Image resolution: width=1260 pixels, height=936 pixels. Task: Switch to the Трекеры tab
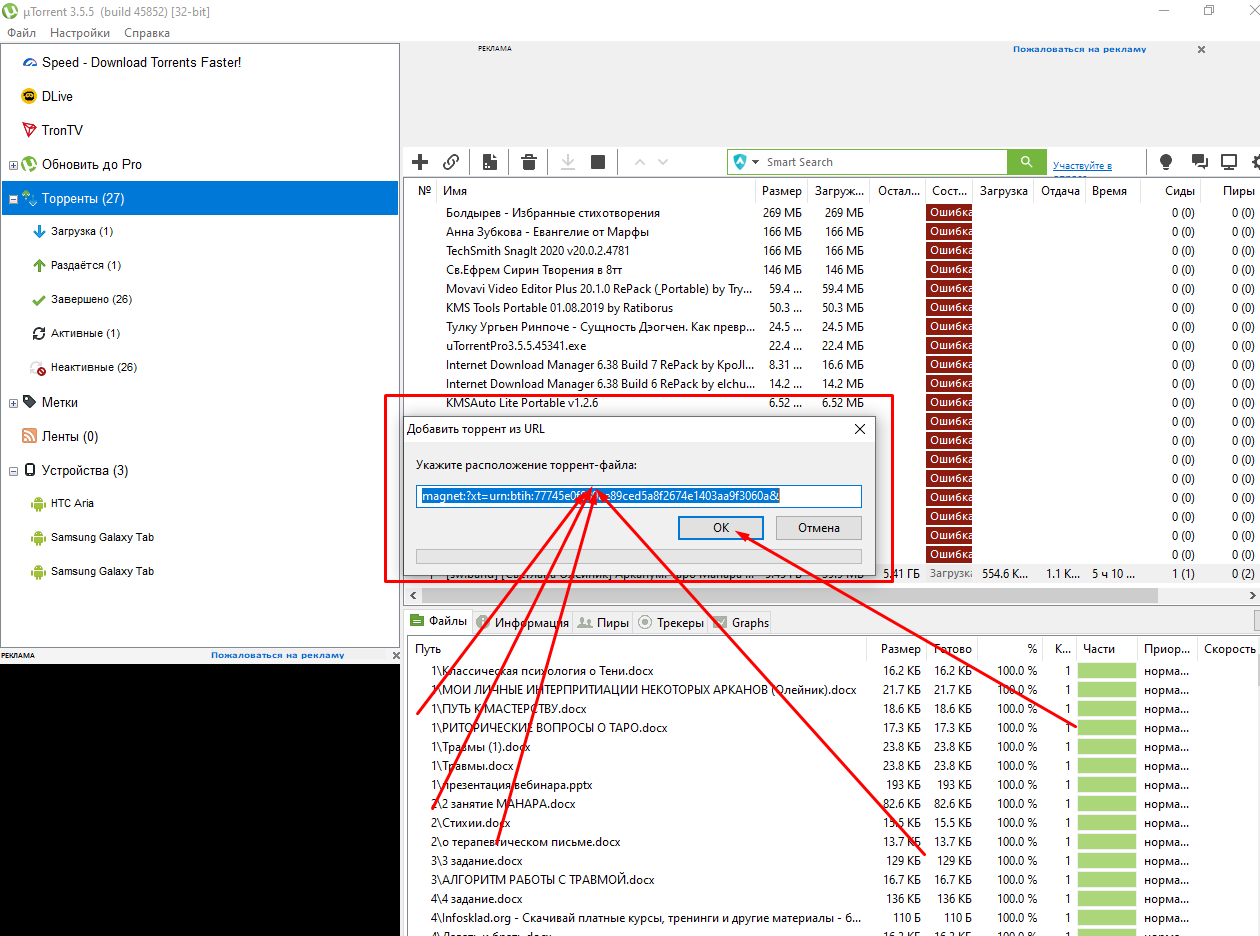coord(671,622)
